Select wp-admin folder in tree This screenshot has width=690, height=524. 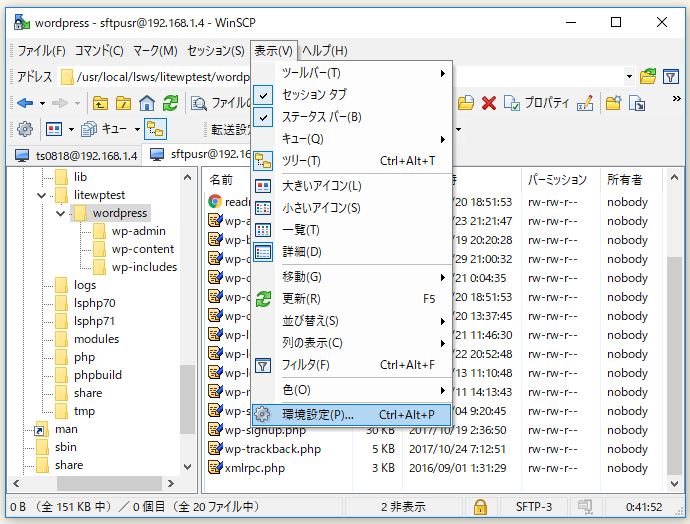click(x=138, y=231)
